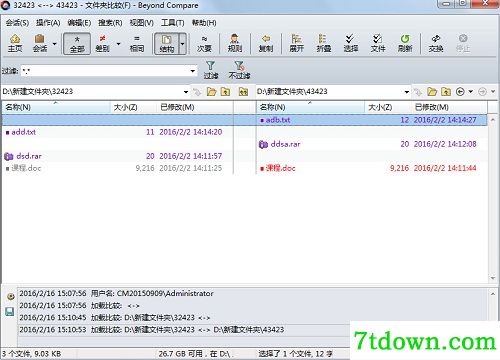500x360 pixels.
Task: Toggle the 结构 folder structure view
Action: 167,43
